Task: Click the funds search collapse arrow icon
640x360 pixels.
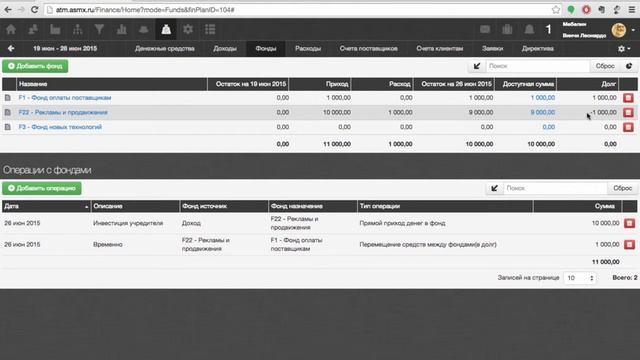Action: [477, 66]
